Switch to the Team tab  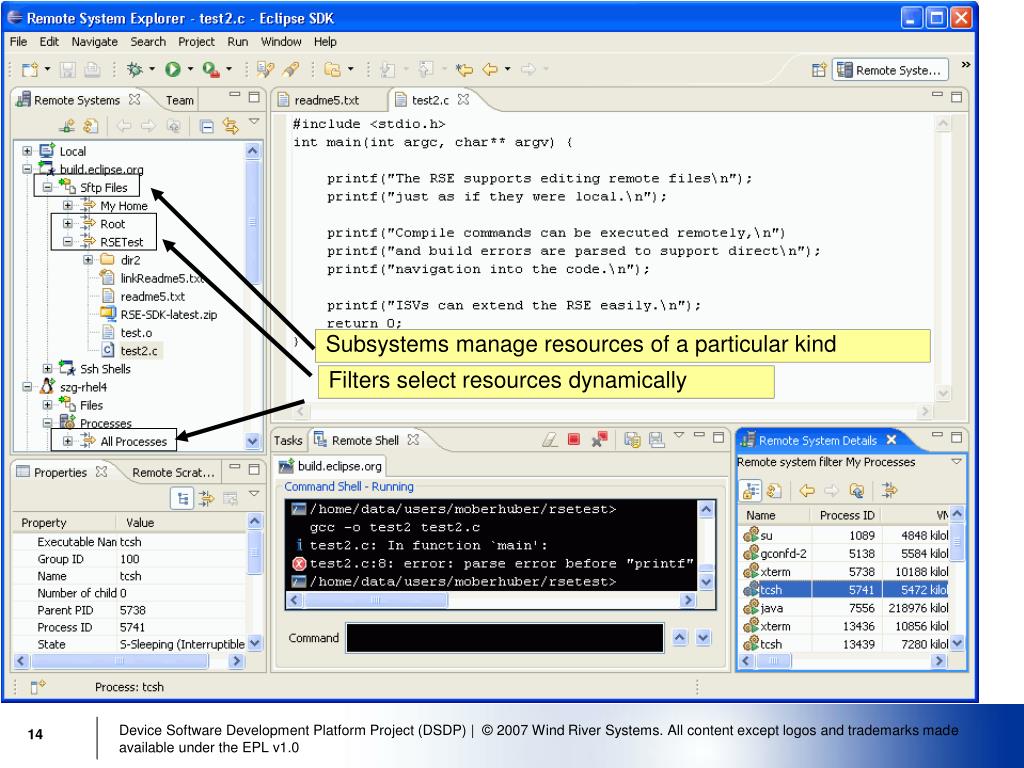coord(180,100)
